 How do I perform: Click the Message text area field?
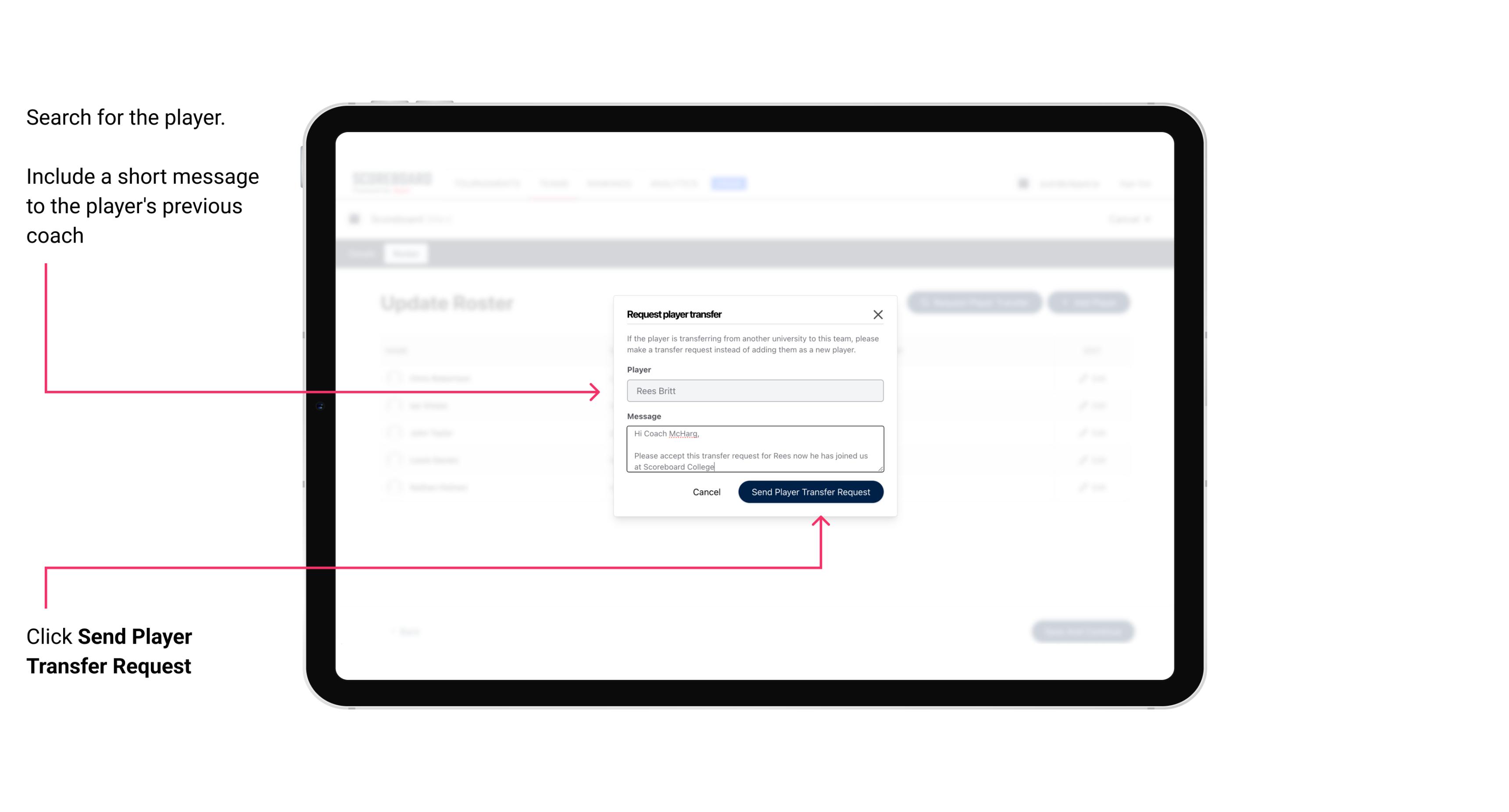[753, 449]
